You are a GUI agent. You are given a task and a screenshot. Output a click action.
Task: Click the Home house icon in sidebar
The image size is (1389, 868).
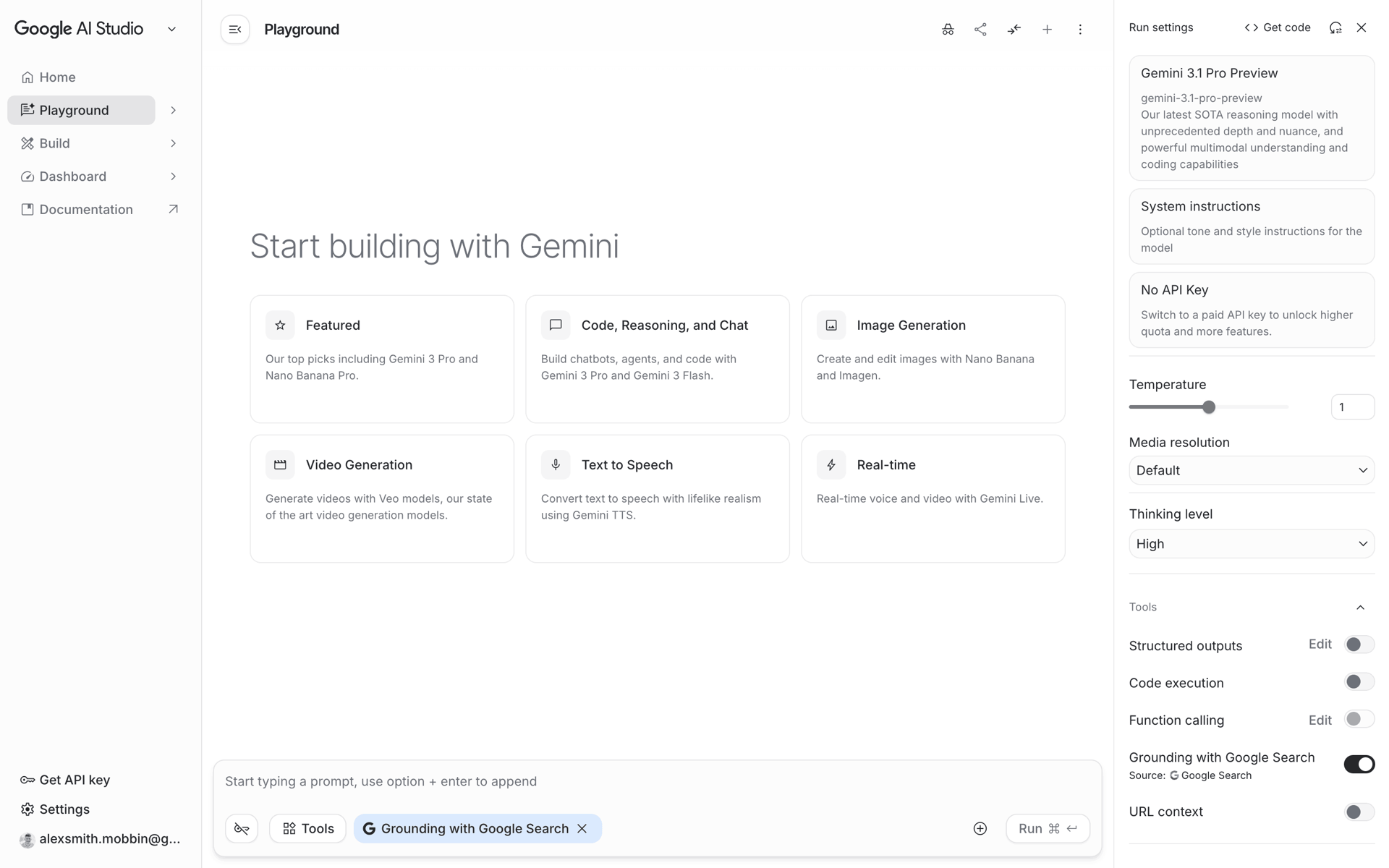(27, 77)
